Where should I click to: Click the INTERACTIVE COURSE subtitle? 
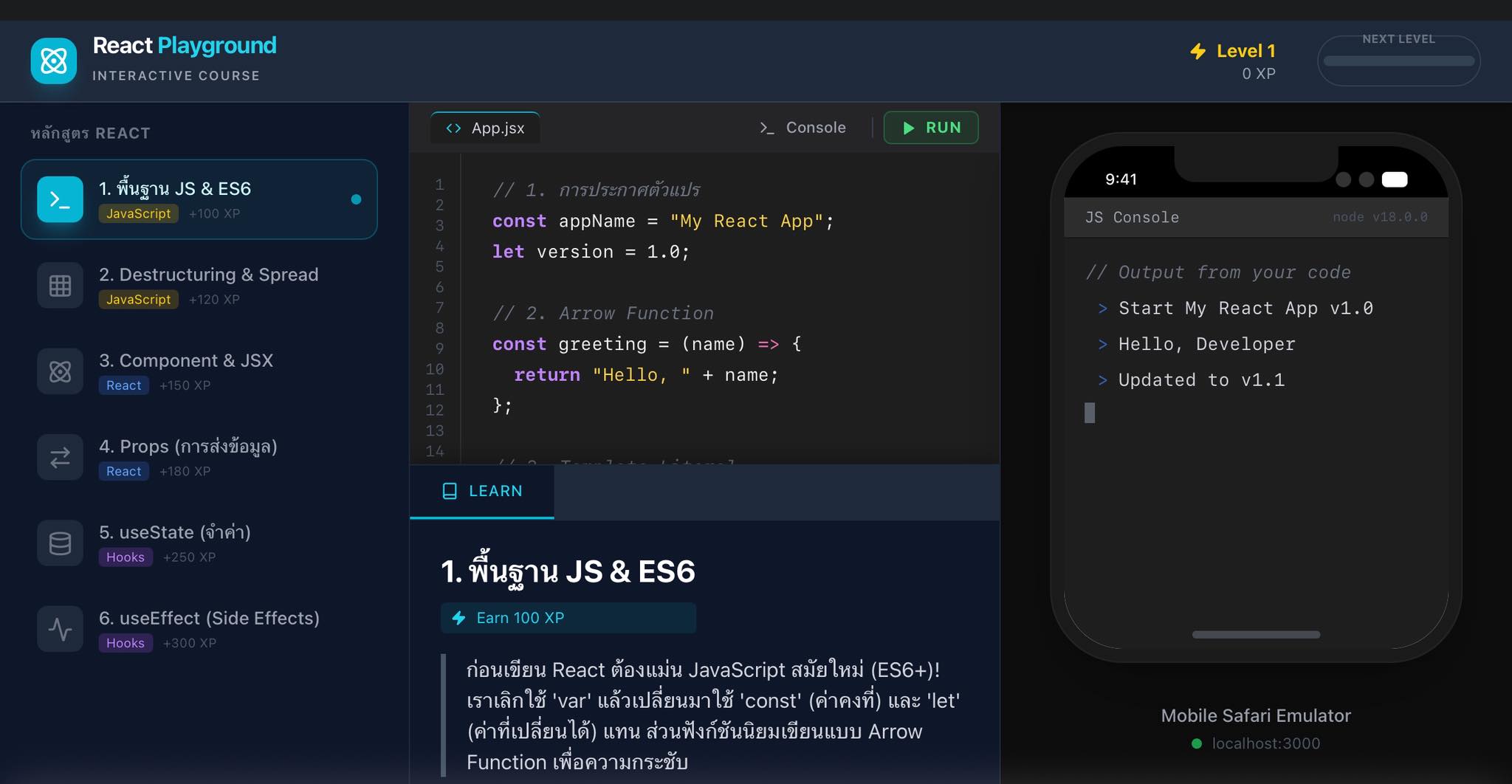176,75
